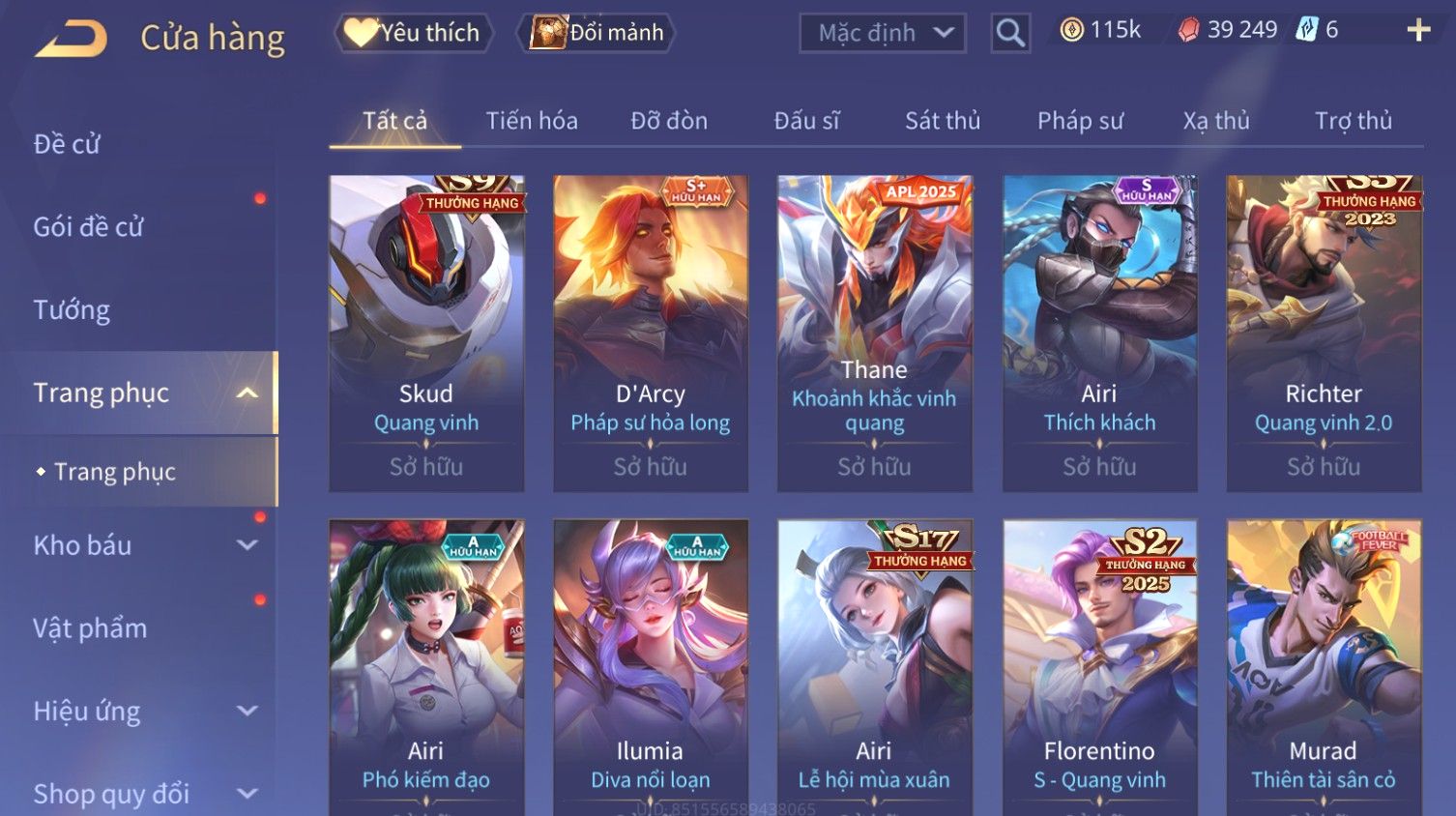Expand the Kho báu sidebar section
Image resolution: width=1456 pixels, height=816 pixels.
coord(248,545)
